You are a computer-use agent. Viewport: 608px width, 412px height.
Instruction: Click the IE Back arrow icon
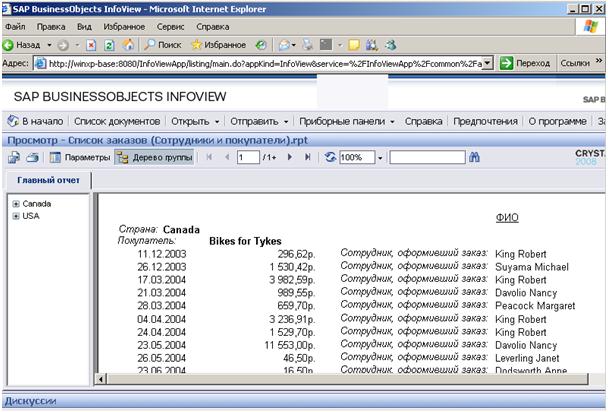click(8, 45)
